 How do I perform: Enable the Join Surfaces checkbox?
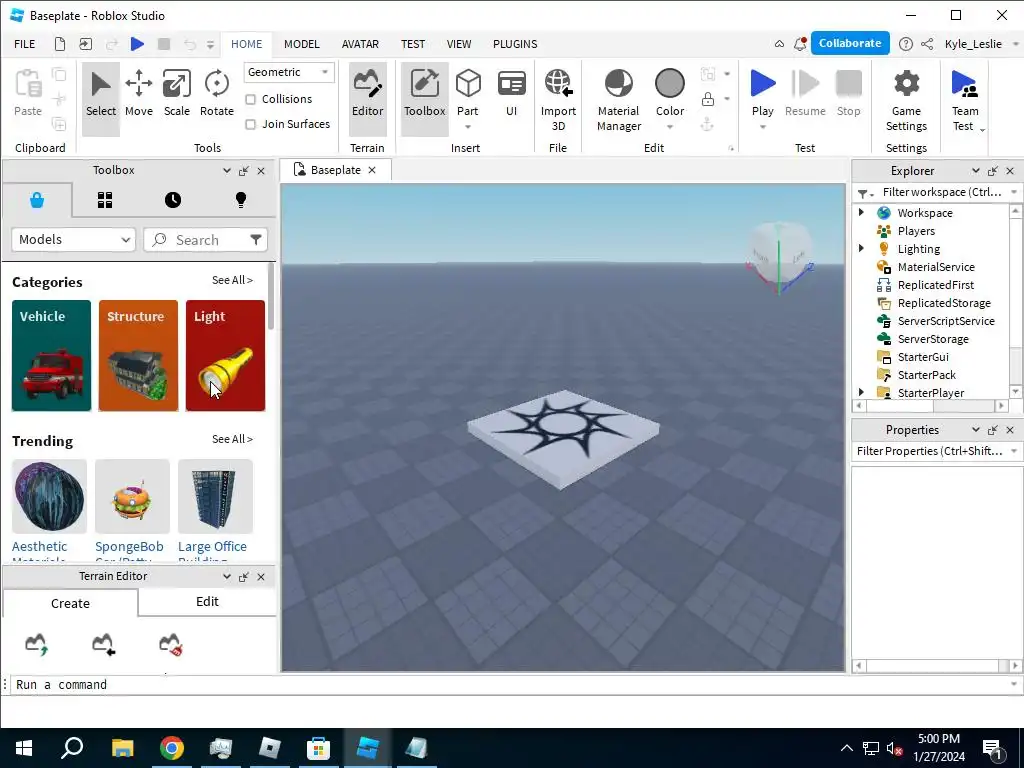point(251,124)
